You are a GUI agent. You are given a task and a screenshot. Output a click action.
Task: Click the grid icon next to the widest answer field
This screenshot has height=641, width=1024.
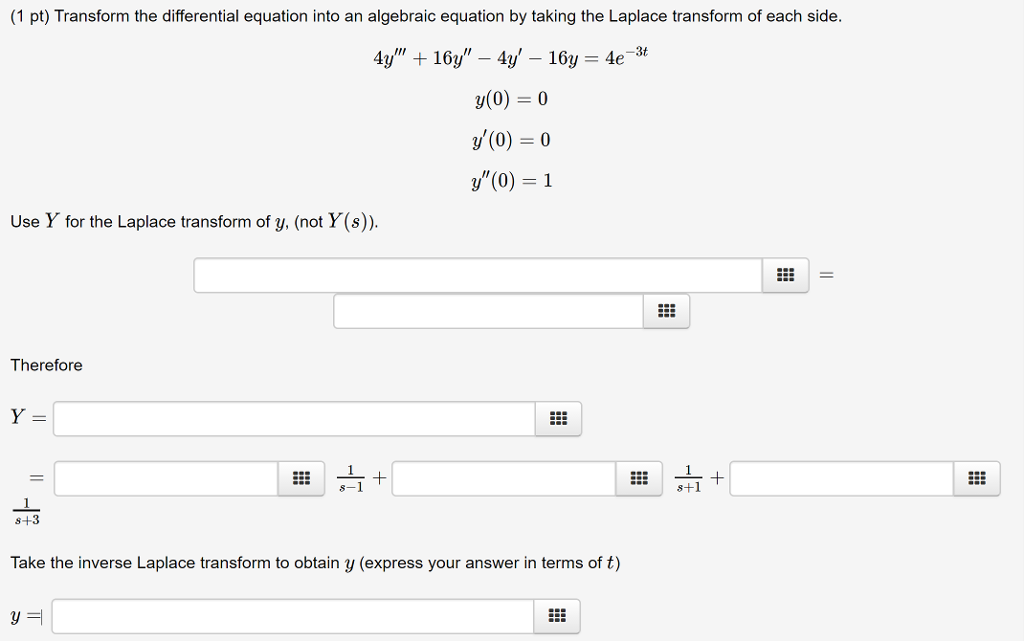(x=784, y=274)
